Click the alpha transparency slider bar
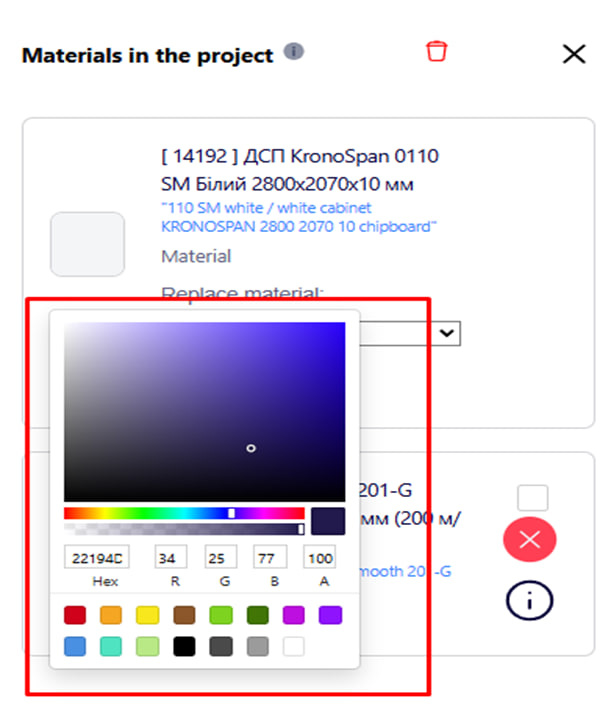 click(x=184, y=529)
